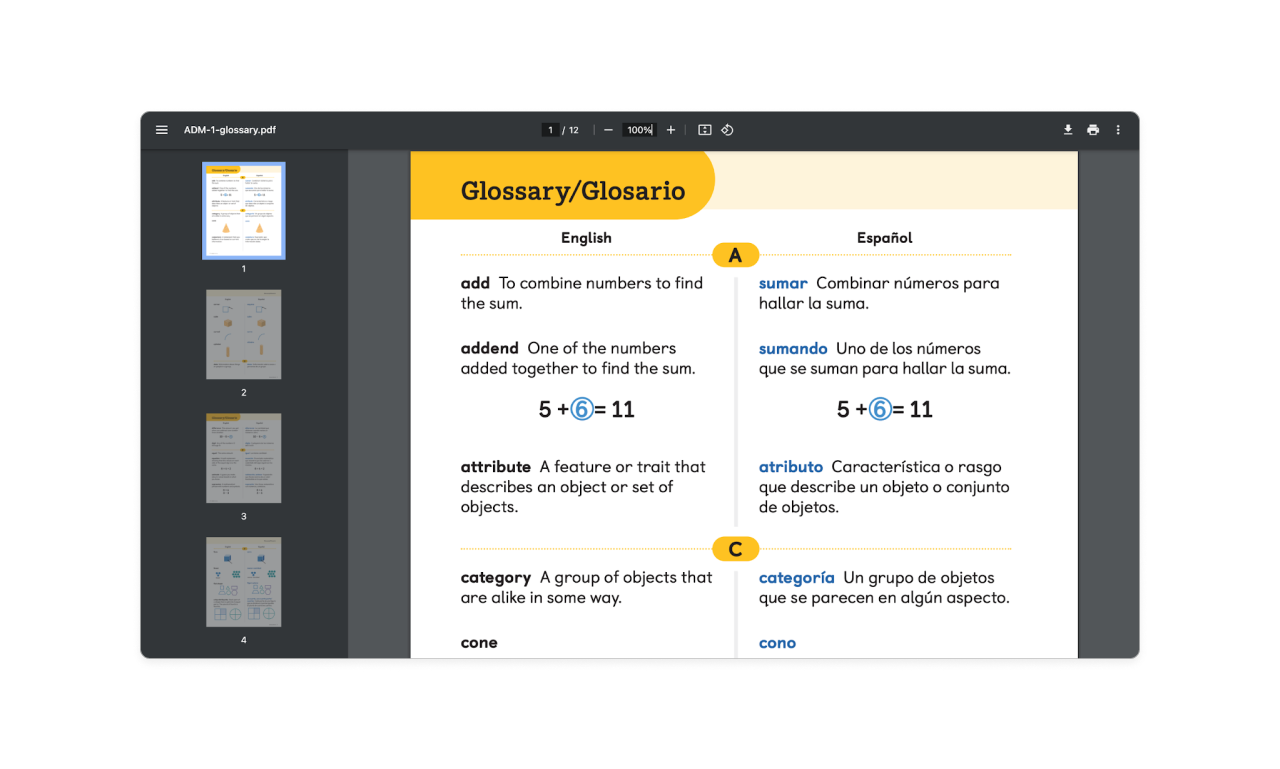Click the ADM-1-glossary.pdf title text
1280x769 pixels.
pos(229,130)
